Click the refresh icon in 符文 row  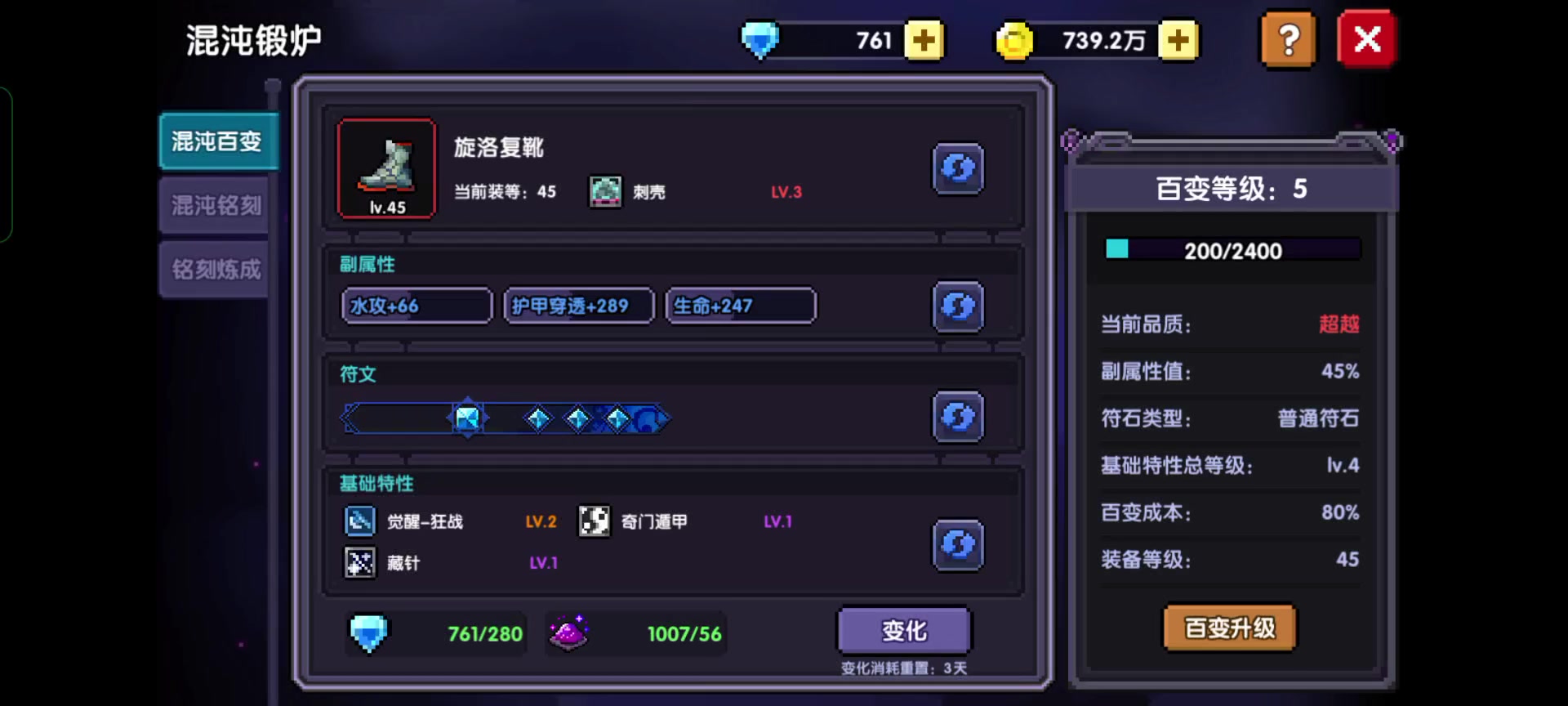[x=958, y=417]
